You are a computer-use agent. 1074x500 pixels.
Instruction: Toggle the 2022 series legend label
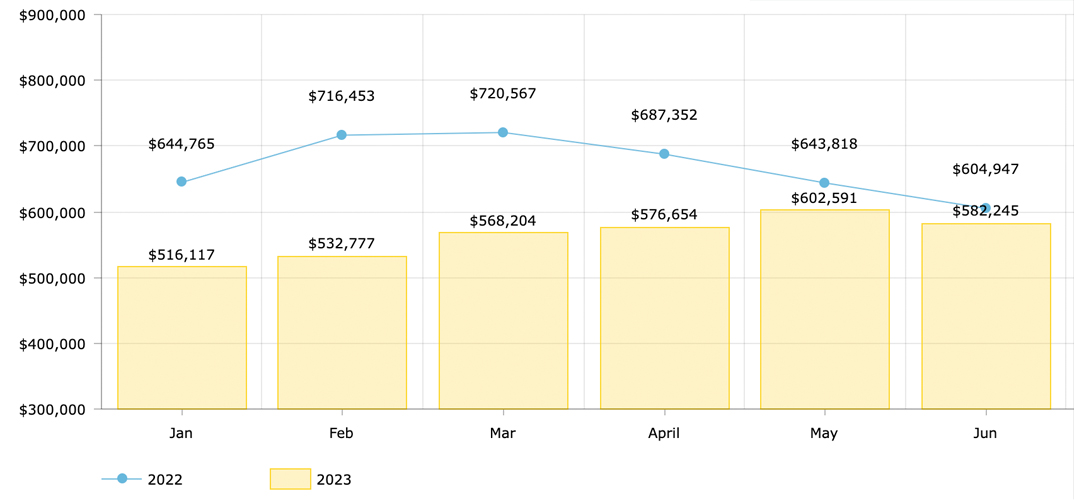point(165,480)
